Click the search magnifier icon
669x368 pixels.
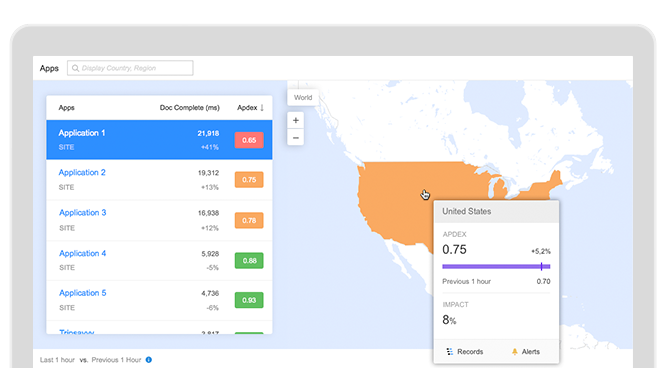coord(75,68)
